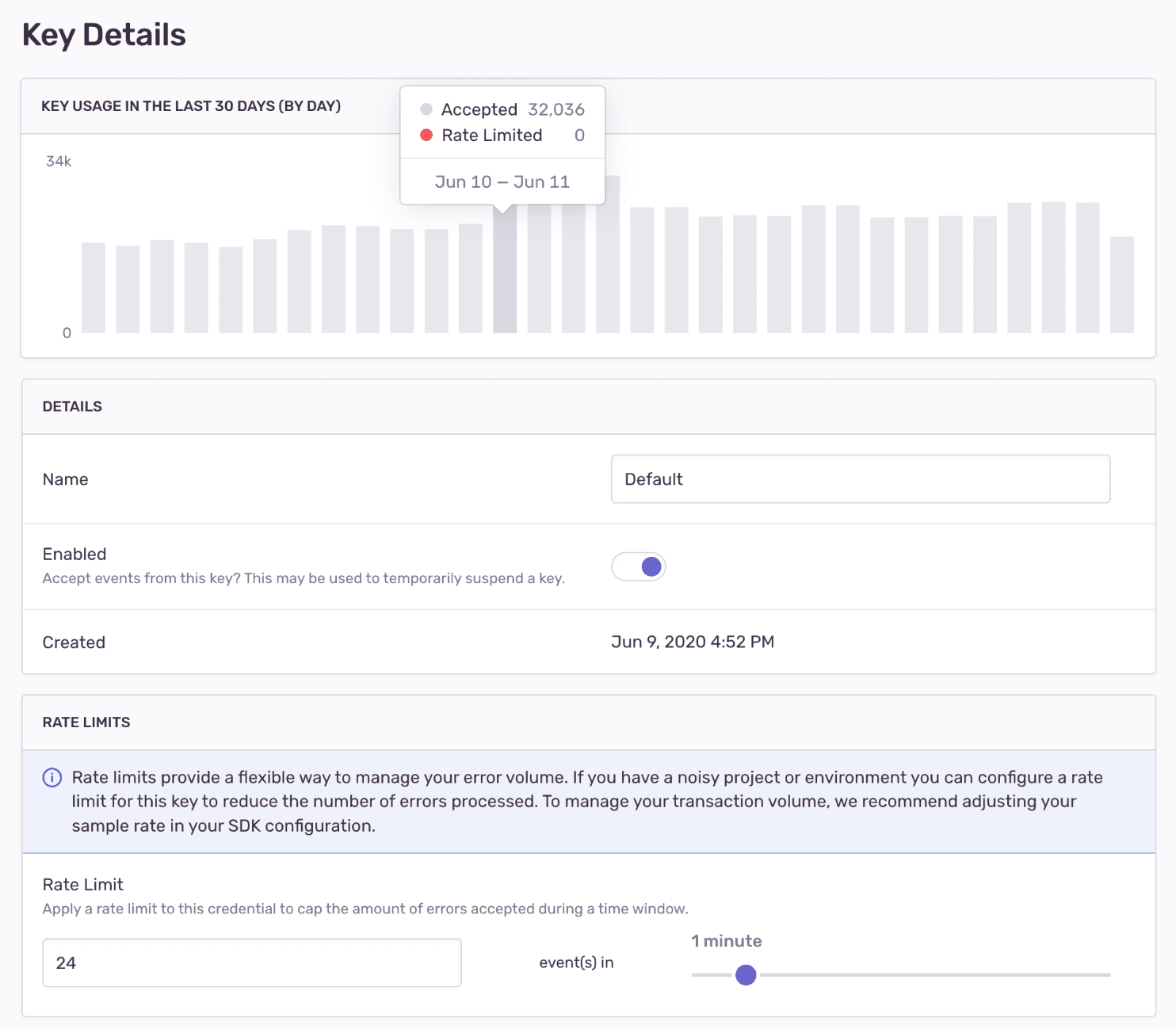Click the info icon in rate limits notice
The image size is (1176, 1029).
tap(52, 778)
